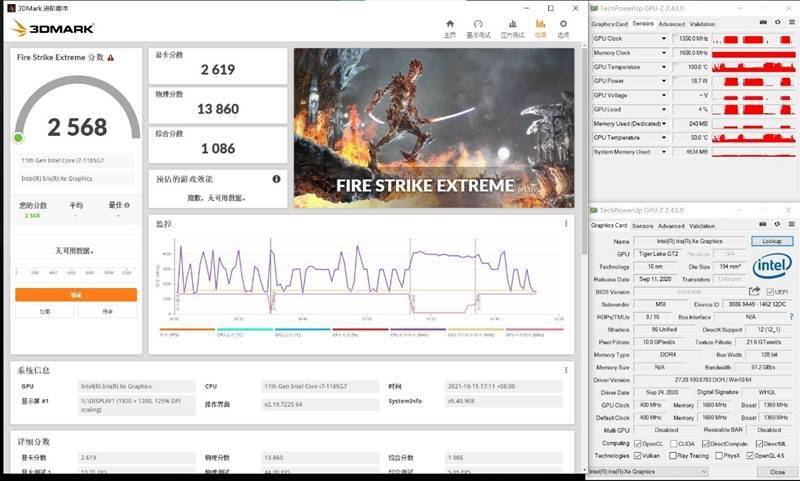The width and height of the screenshot is (800, 481).
Task: Select the orange results icon in 3DMark
Action: coord(540,24)
